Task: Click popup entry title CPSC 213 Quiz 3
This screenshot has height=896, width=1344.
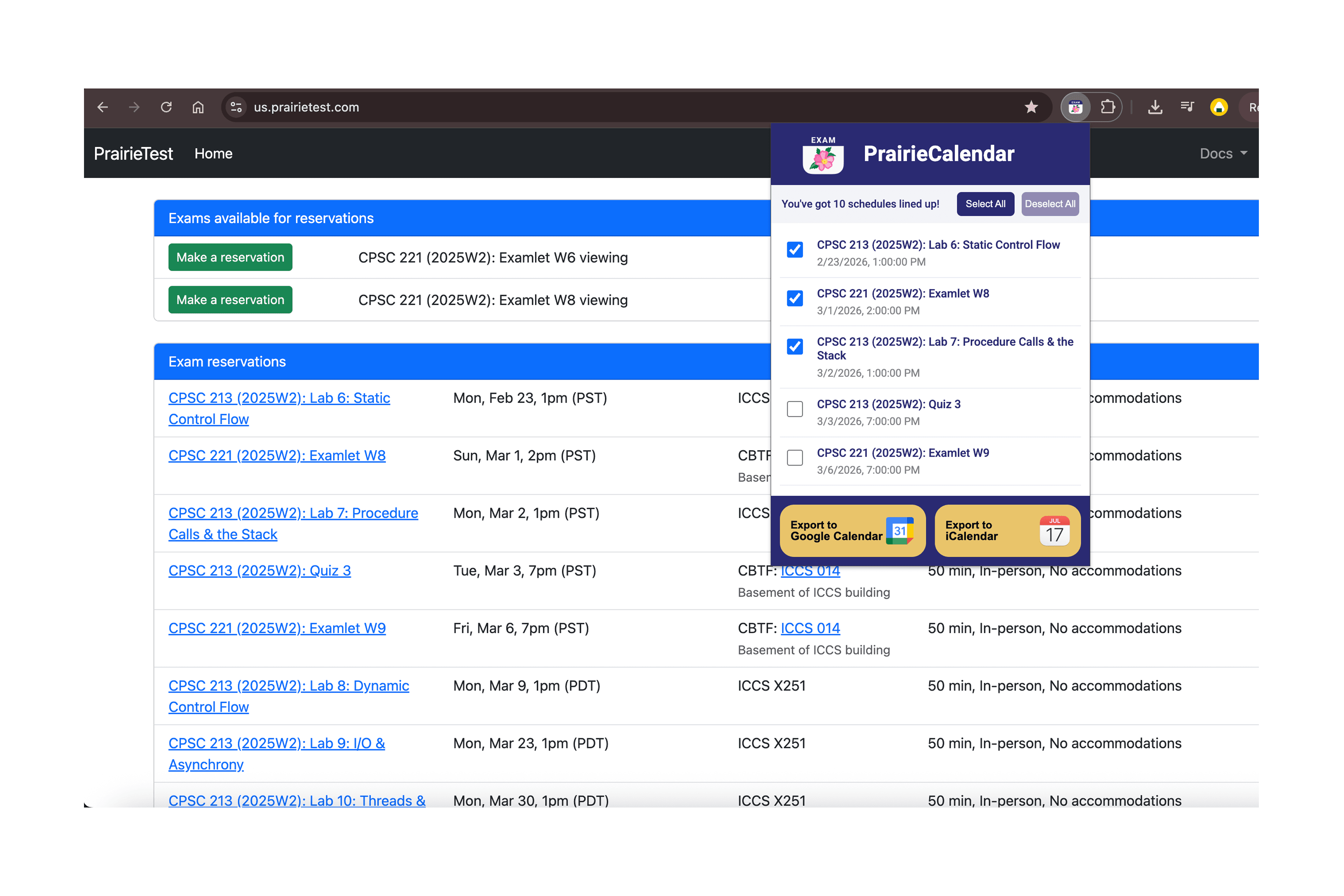Action: pyautogui.click(x=889, y=404)
